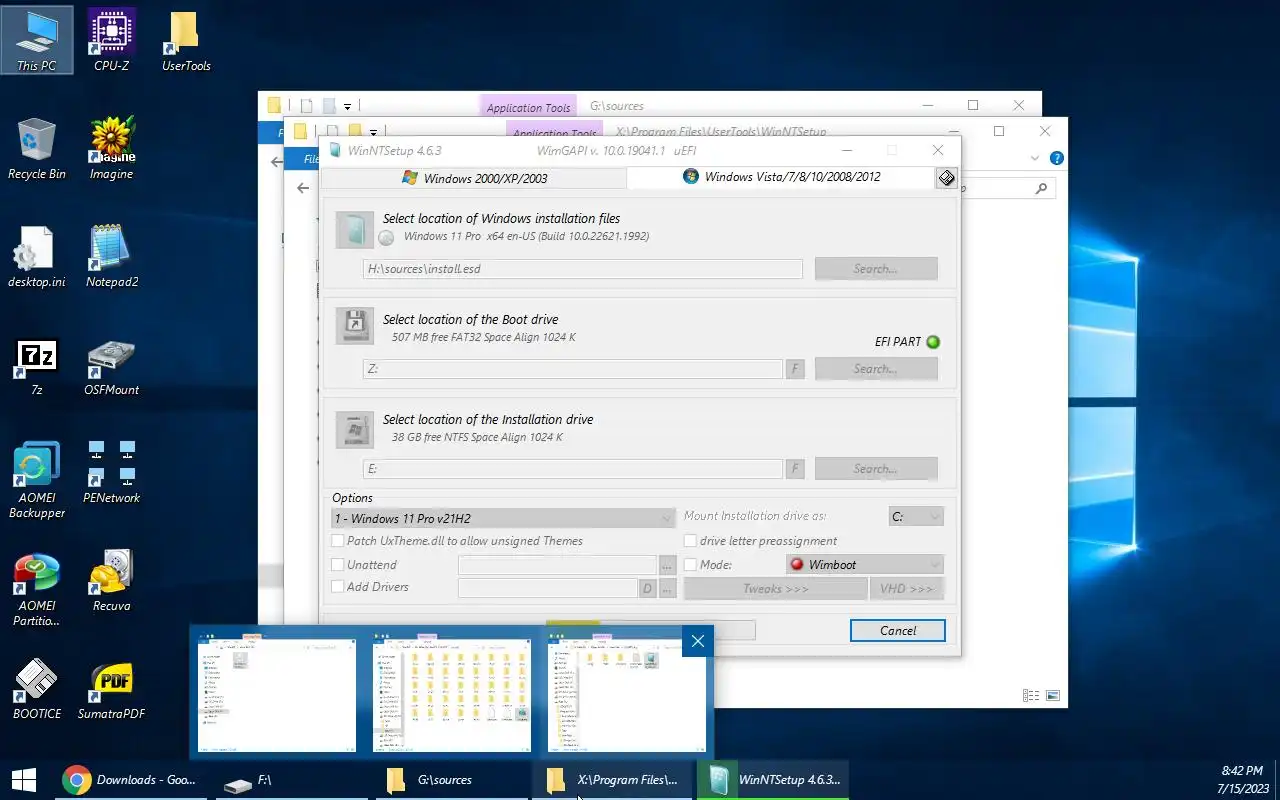Open the Help icon in the WinNTSetup folder window
This screenshot has height=800, width=1280.
point(1056,158)
